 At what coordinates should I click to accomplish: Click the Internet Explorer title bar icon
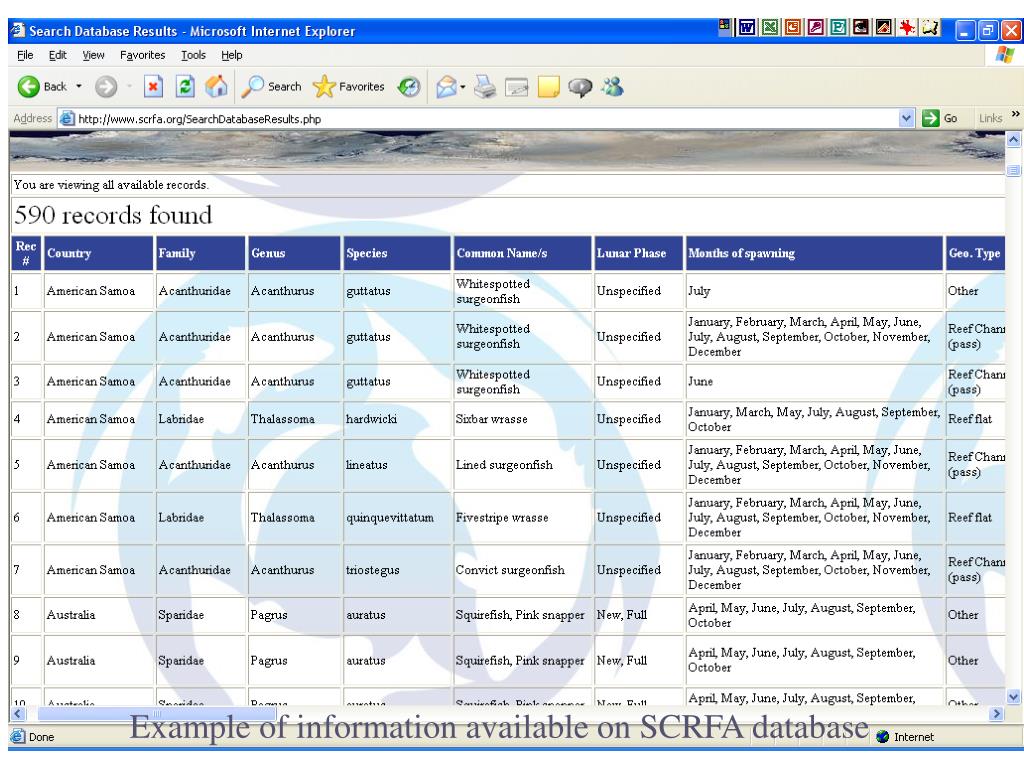(x=18, y=30)
